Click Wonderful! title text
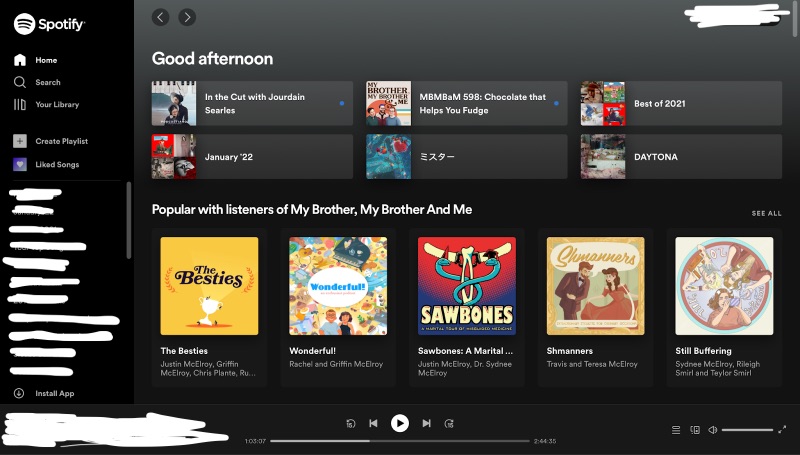The image size is (800, 455). click(312, 351)
